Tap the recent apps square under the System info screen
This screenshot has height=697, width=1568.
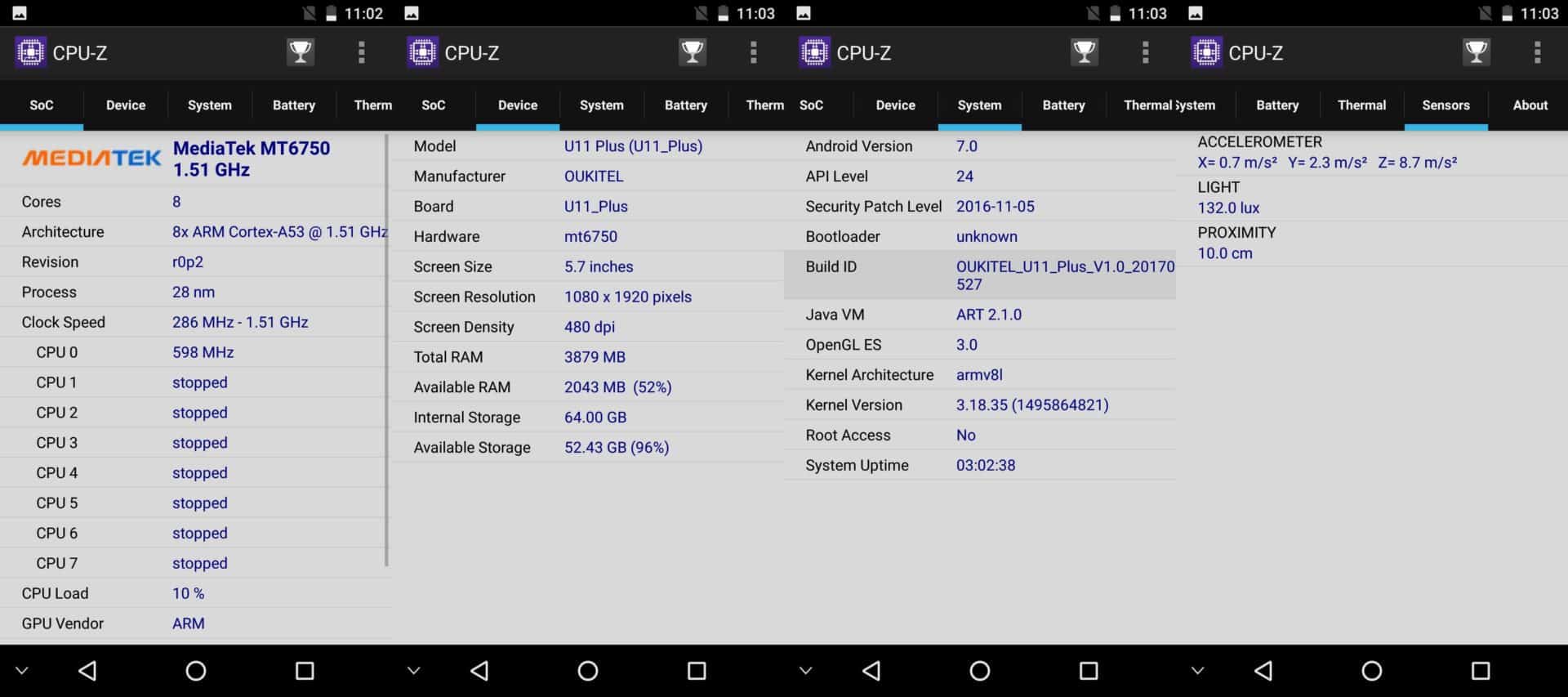(1089, 671)
